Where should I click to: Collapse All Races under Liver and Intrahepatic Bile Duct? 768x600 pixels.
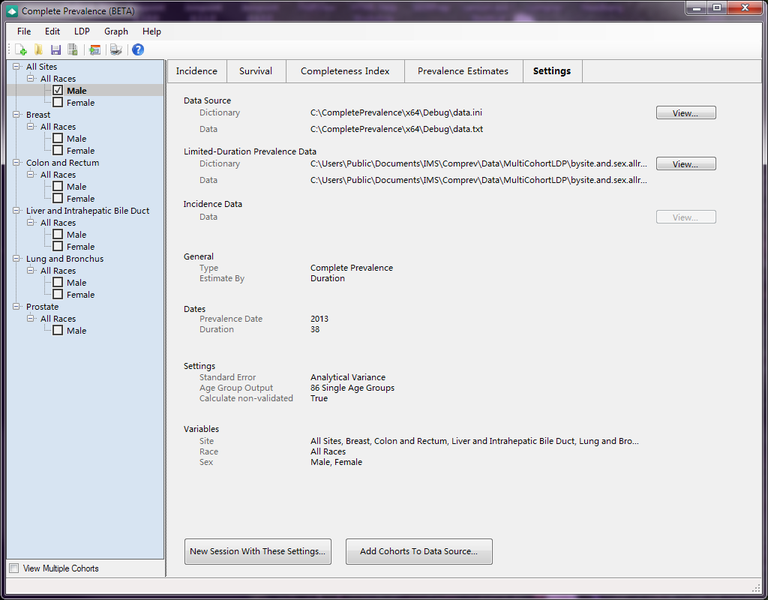tap(31, 223)
